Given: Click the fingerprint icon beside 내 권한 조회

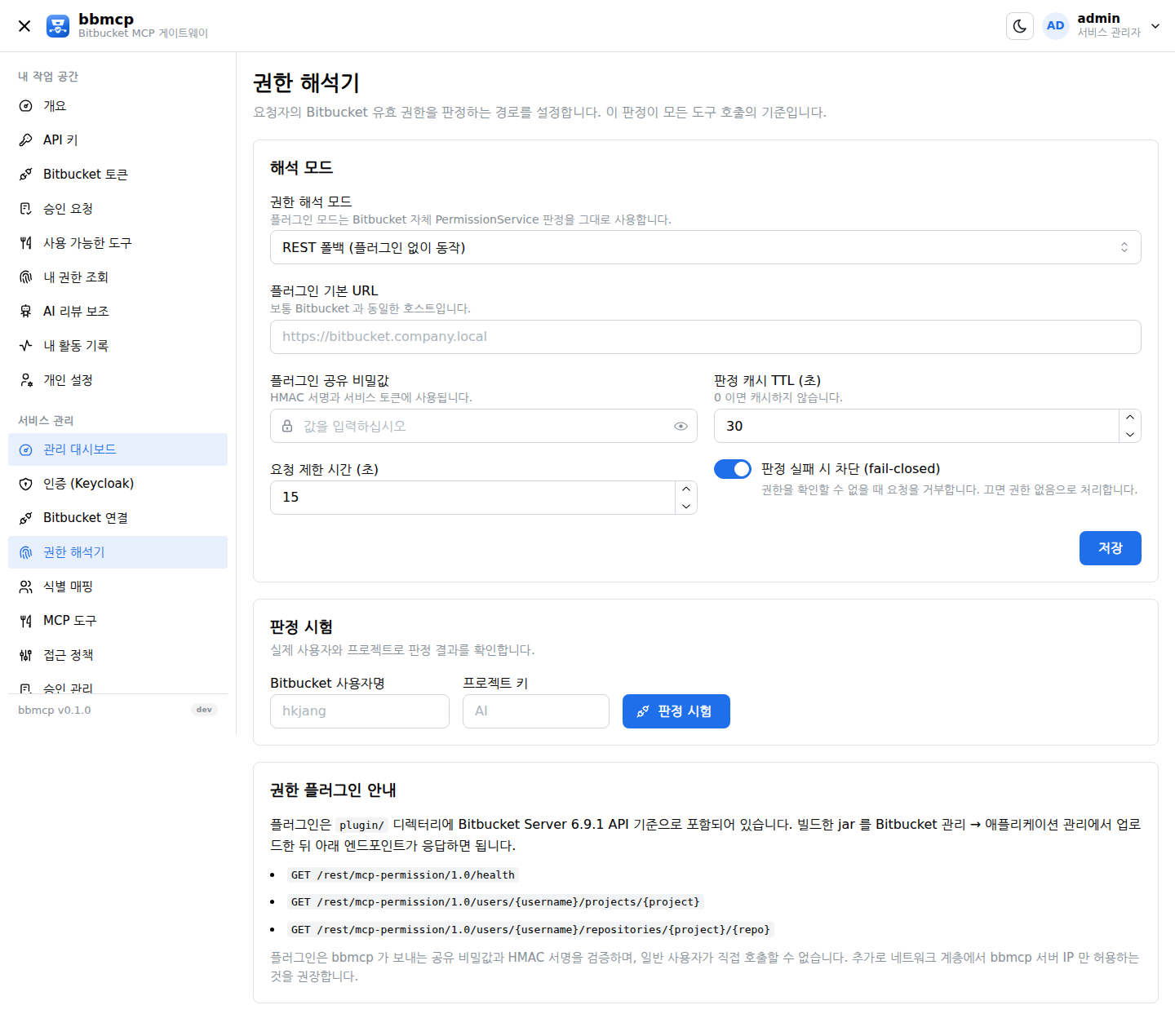Looking at the screenshot, I should click(x=26, y=277).
